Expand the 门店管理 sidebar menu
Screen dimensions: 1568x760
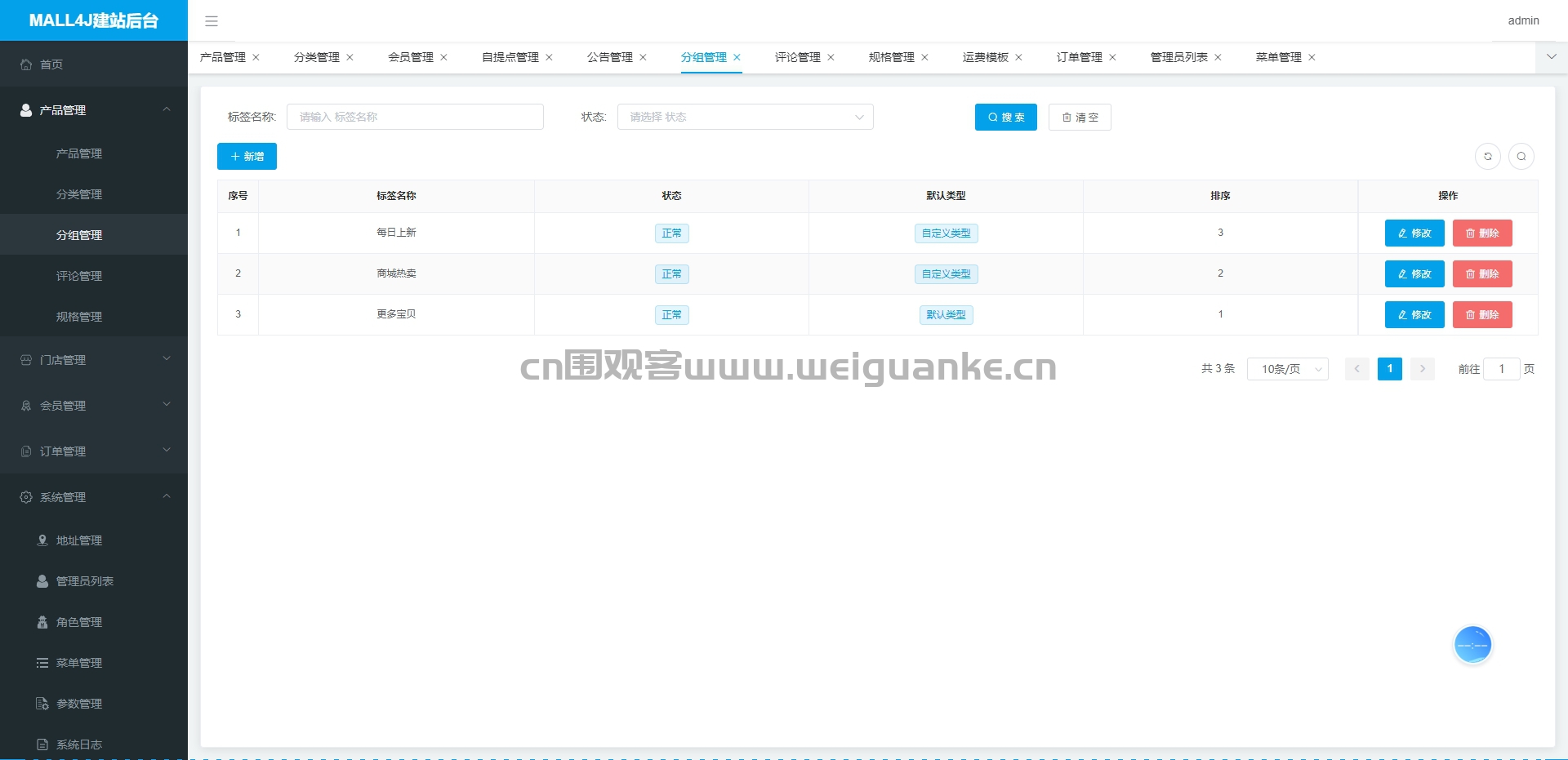[x=94, y=360]
